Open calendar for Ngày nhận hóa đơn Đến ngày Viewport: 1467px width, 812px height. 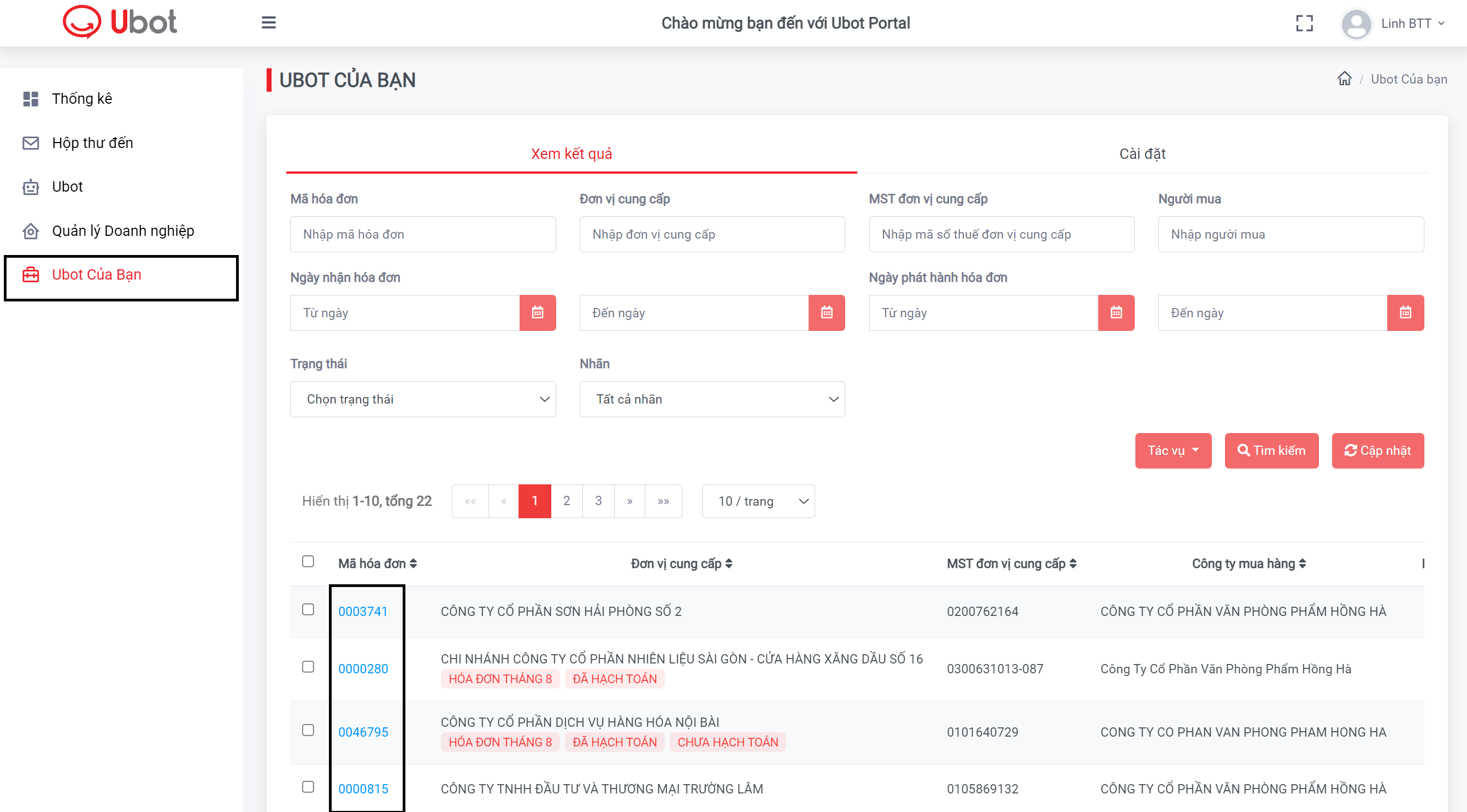(x=826, y=312)
